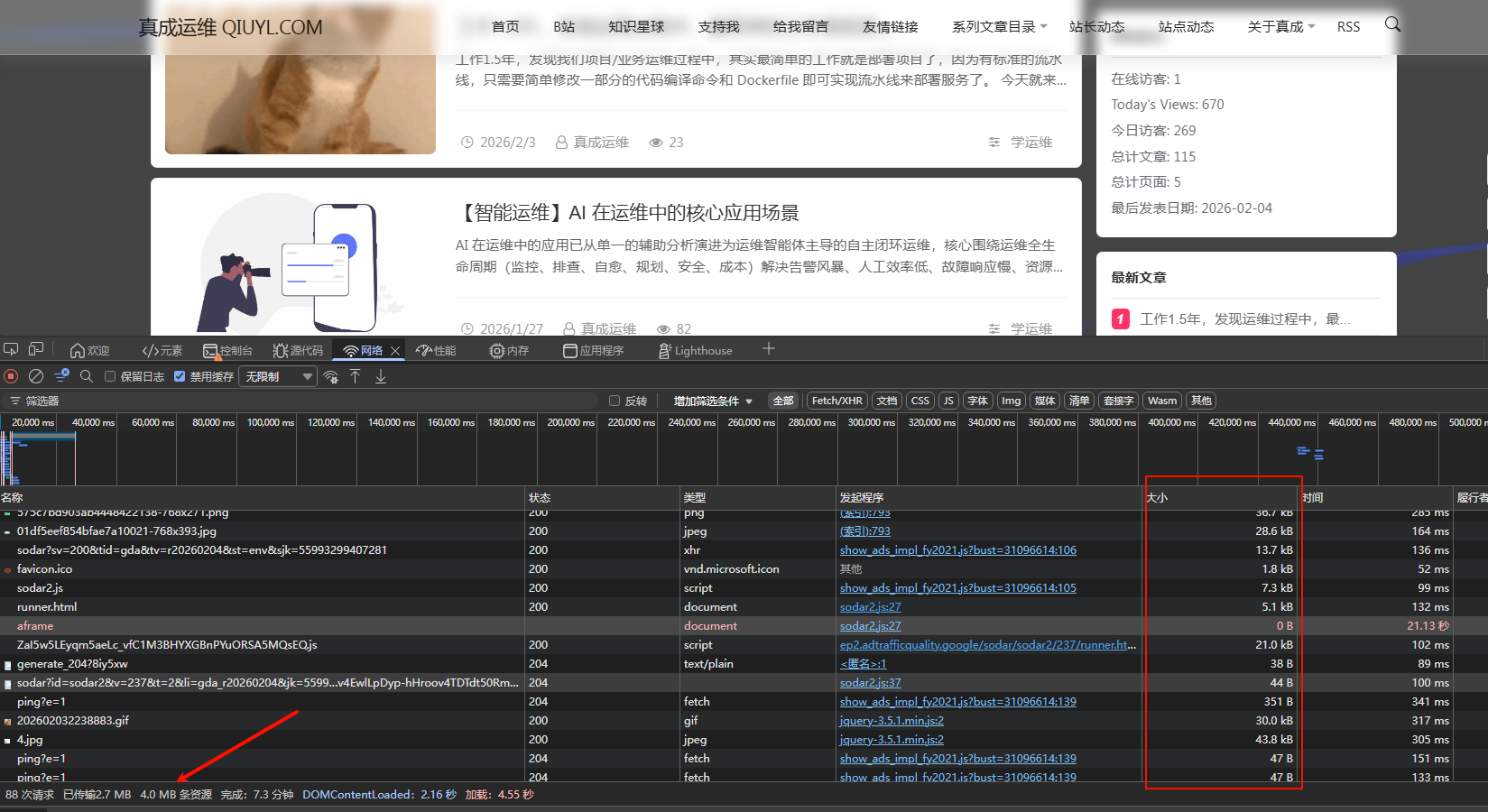Stop network recording with the red record icon
The width and height of the screenshot is (1488, 812).
tap(11, 376)
